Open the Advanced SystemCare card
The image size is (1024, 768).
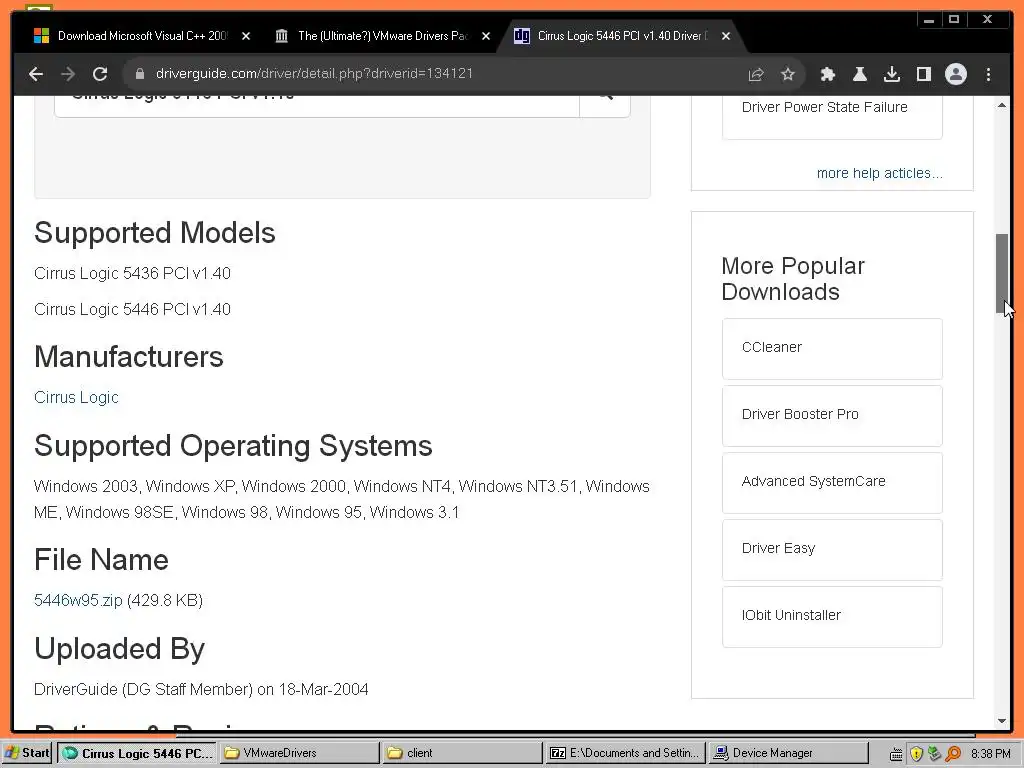click(832, 483)
